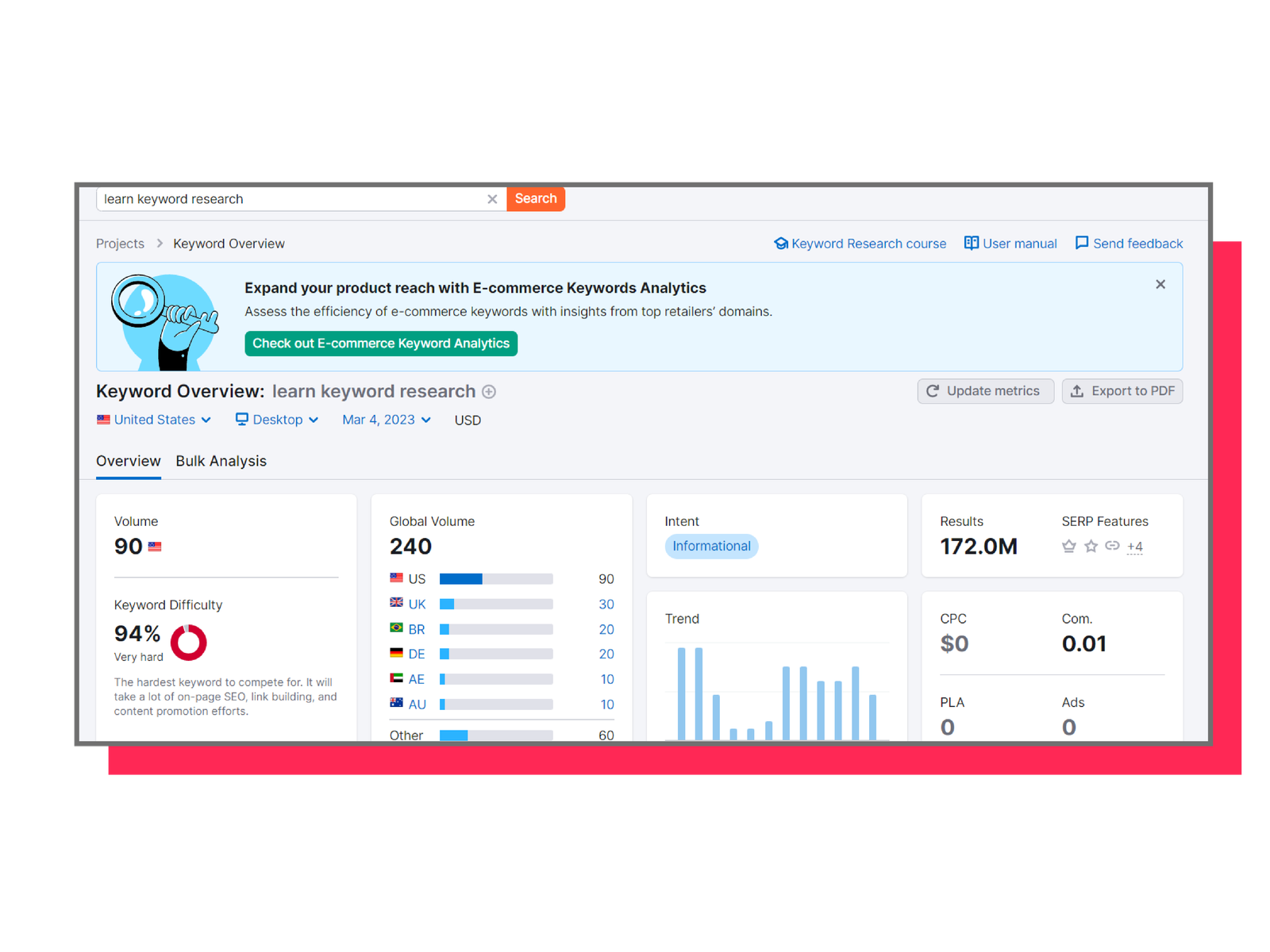1270x952 pixels.
Task: Add keyword to list with plus icon
Action: [489, 392]
